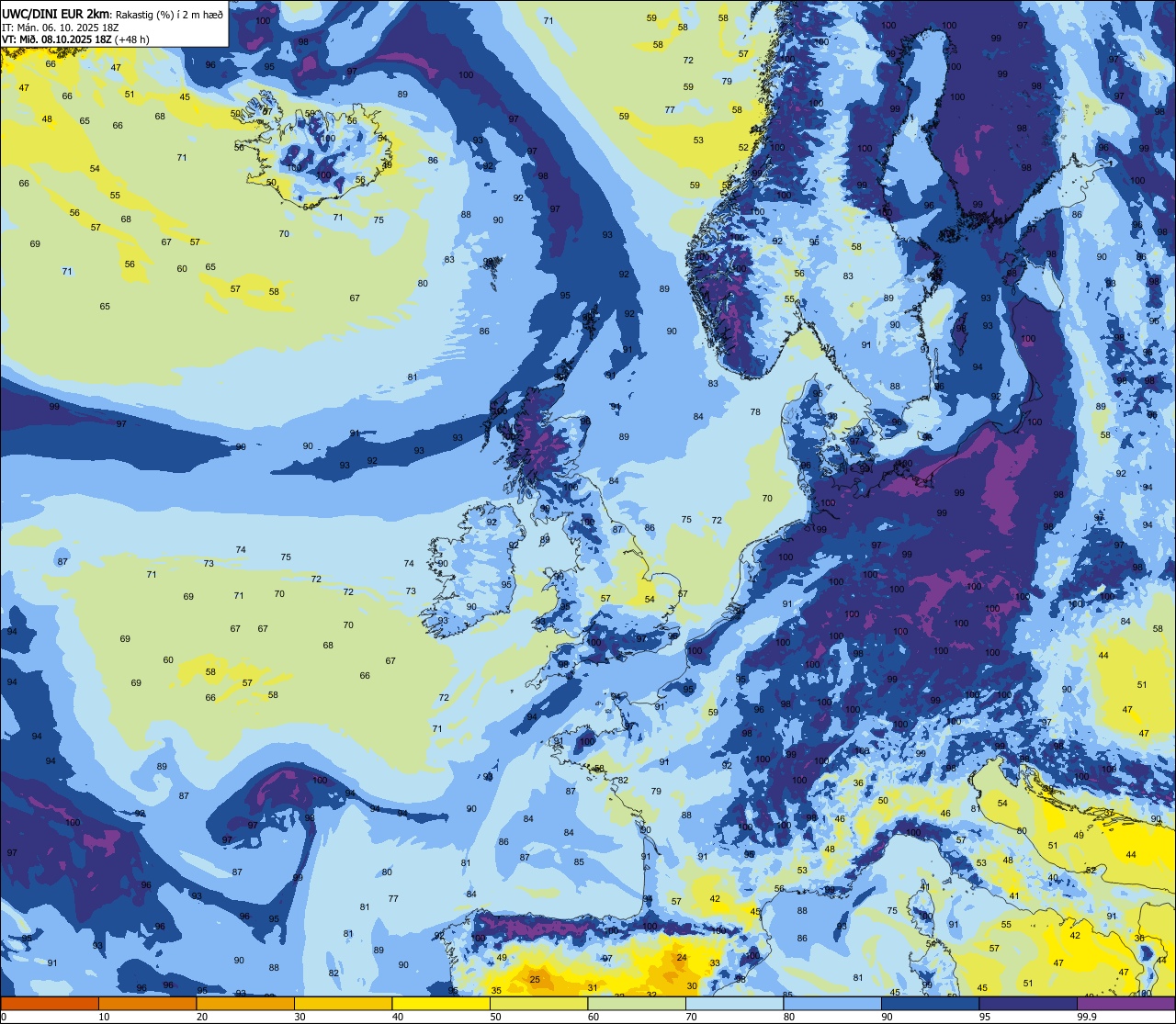Pick the 40–50 bright yellow legend swatch
The image size is (1176, 1024).
point(441,1003)
